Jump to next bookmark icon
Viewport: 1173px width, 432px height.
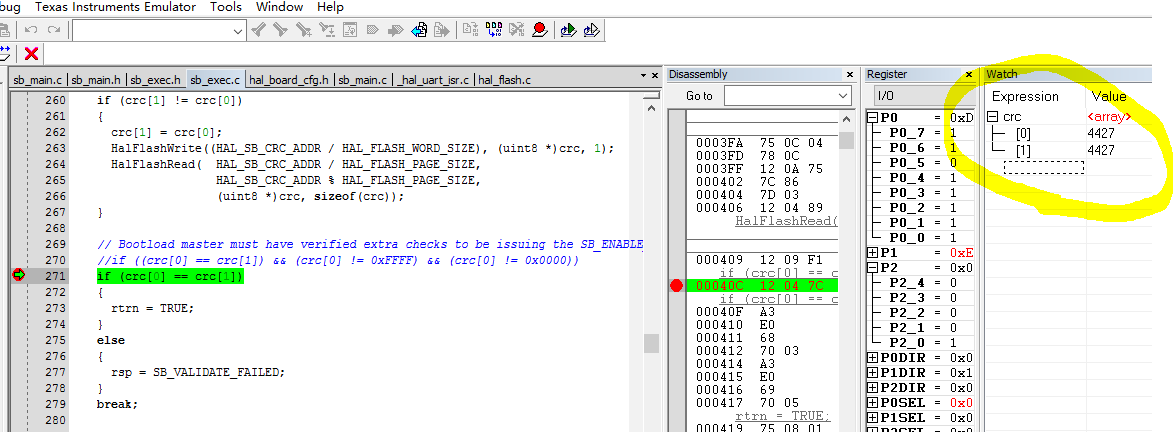coord(395,30)
